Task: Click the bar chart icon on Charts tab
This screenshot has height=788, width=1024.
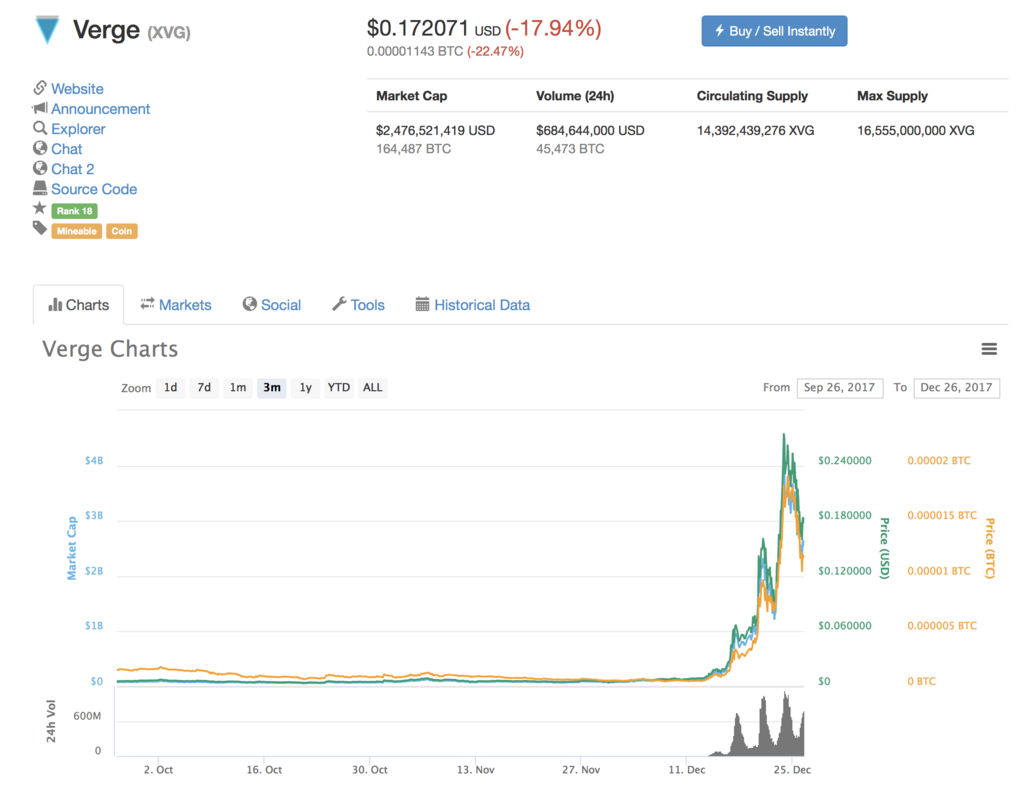Action: (x=55, y=305)
